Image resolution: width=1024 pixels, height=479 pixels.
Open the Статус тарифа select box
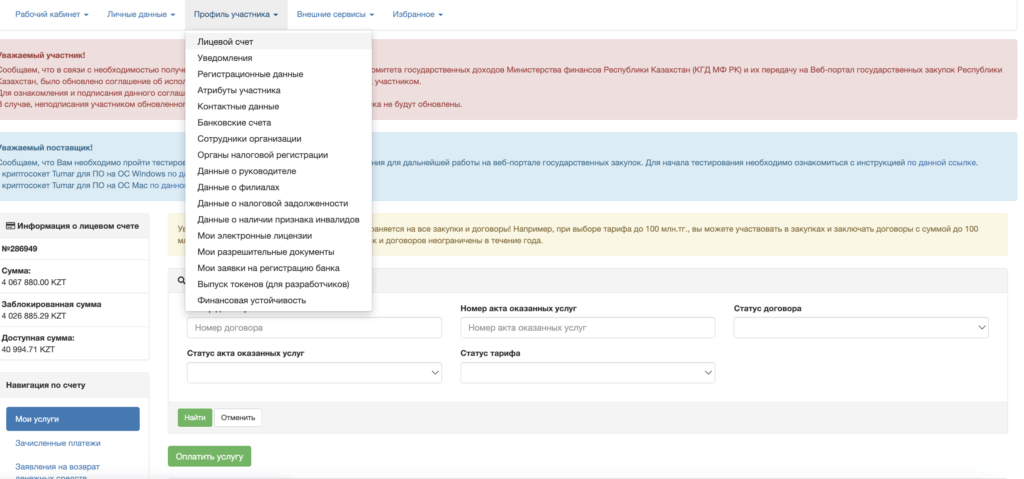coord(587,373)
